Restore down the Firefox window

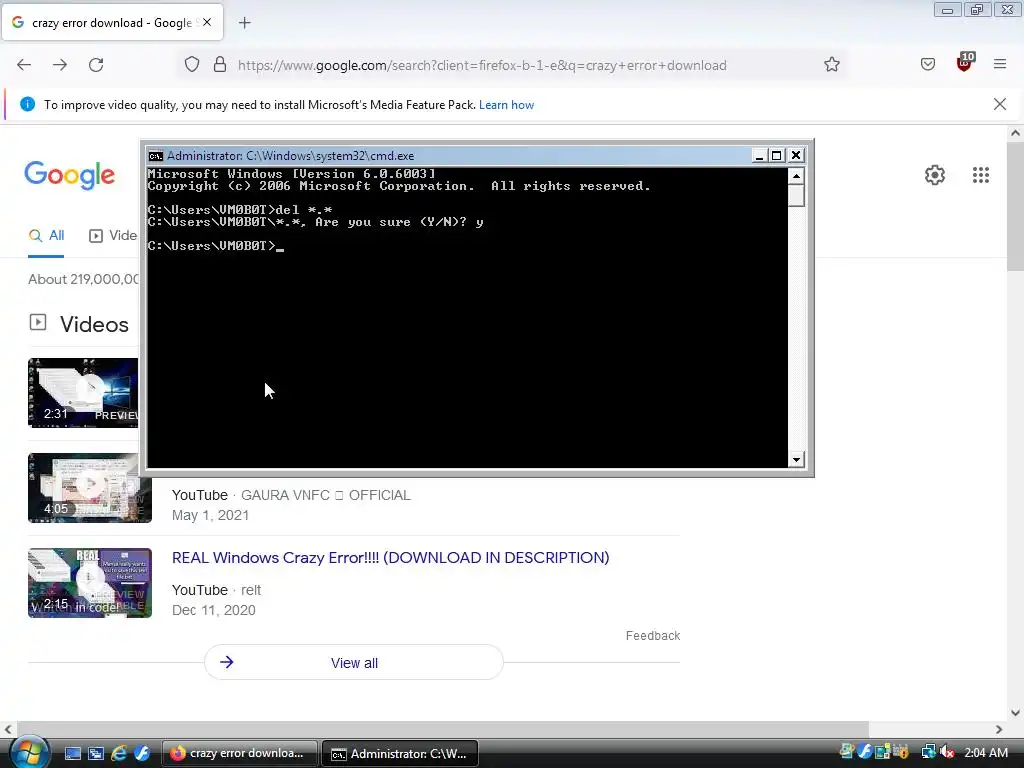977,9
